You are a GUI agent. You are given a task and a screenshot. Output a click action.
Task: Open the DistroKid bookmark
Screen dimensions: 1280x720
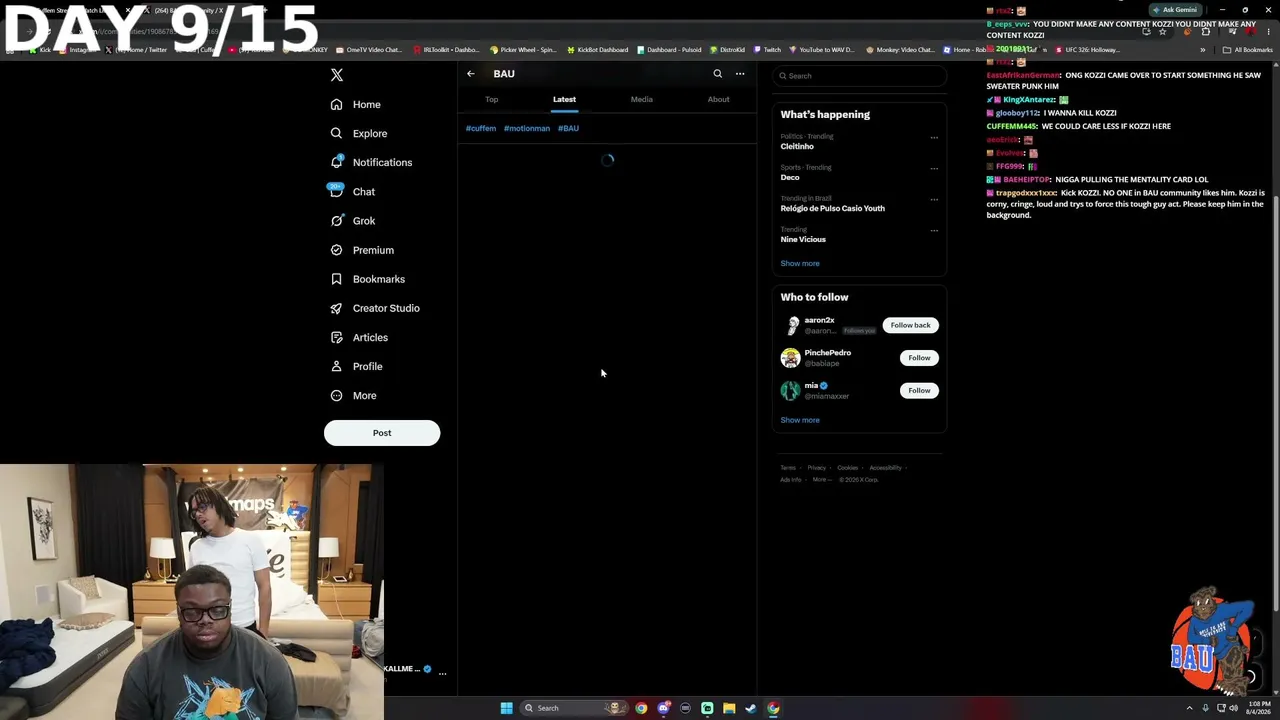pyautogui.click(x=727, y=50)
